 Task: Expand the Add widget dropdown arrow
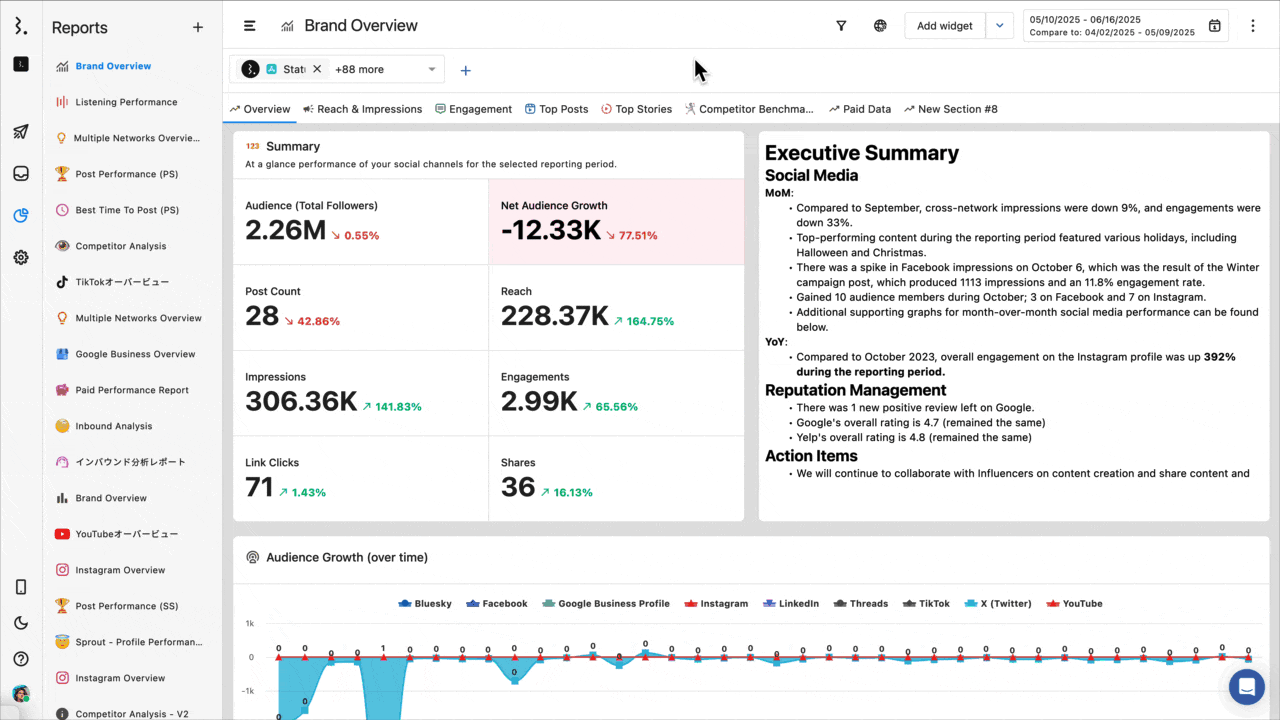(x=999, y=26)
